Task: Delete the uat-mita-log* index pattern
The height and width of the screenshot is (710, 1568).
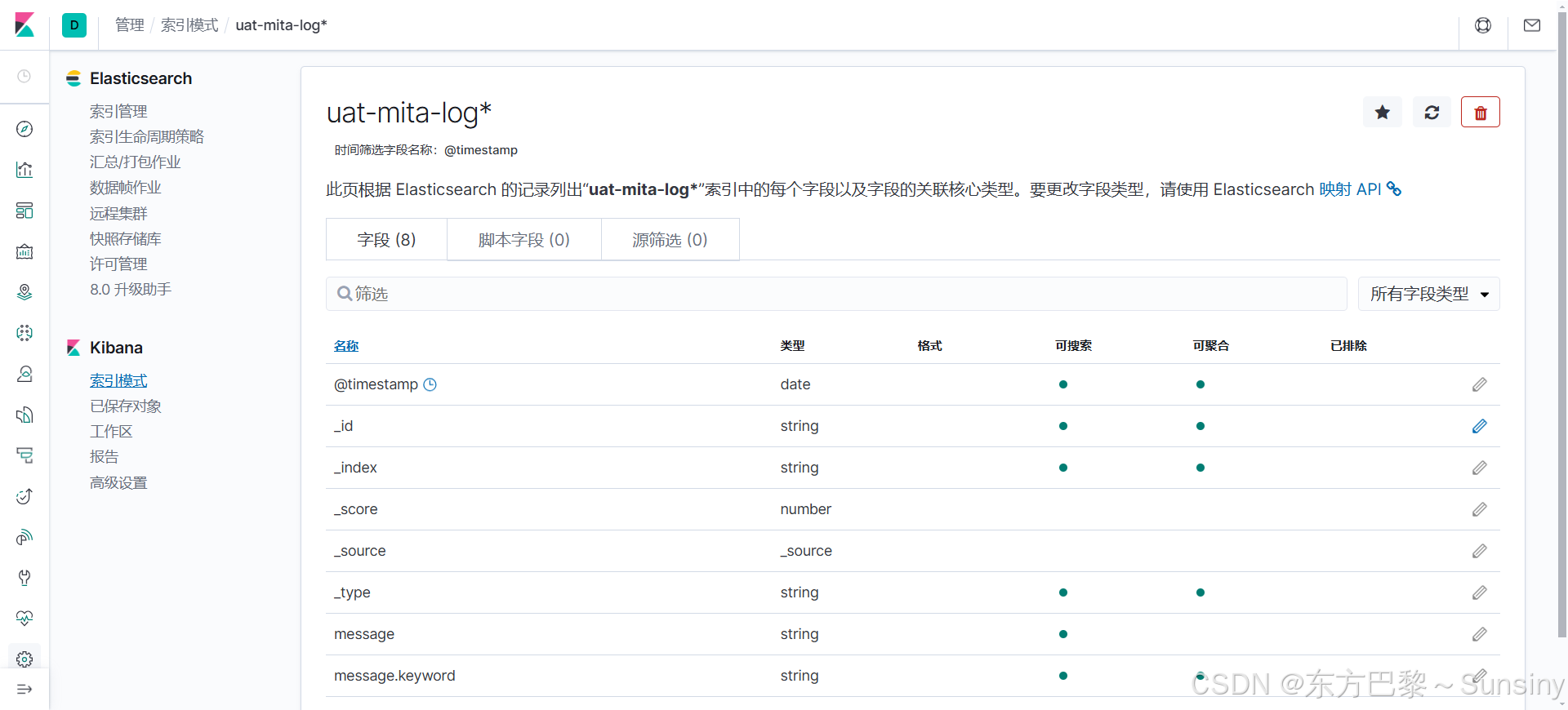Action: 1481,112
